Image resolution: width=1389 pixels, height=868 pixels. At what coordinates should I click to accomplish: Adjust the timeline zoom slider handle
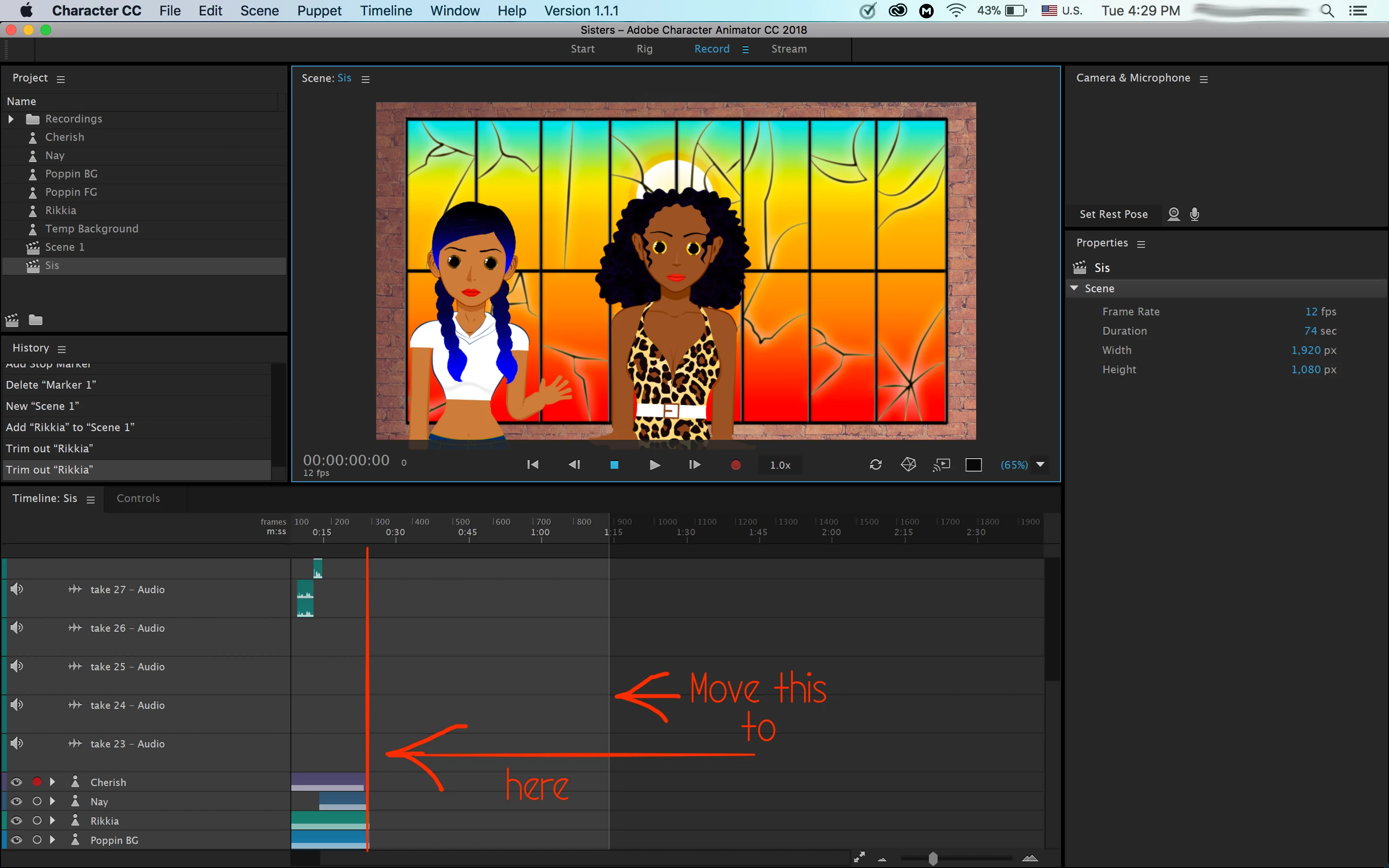tap(933, 858)
